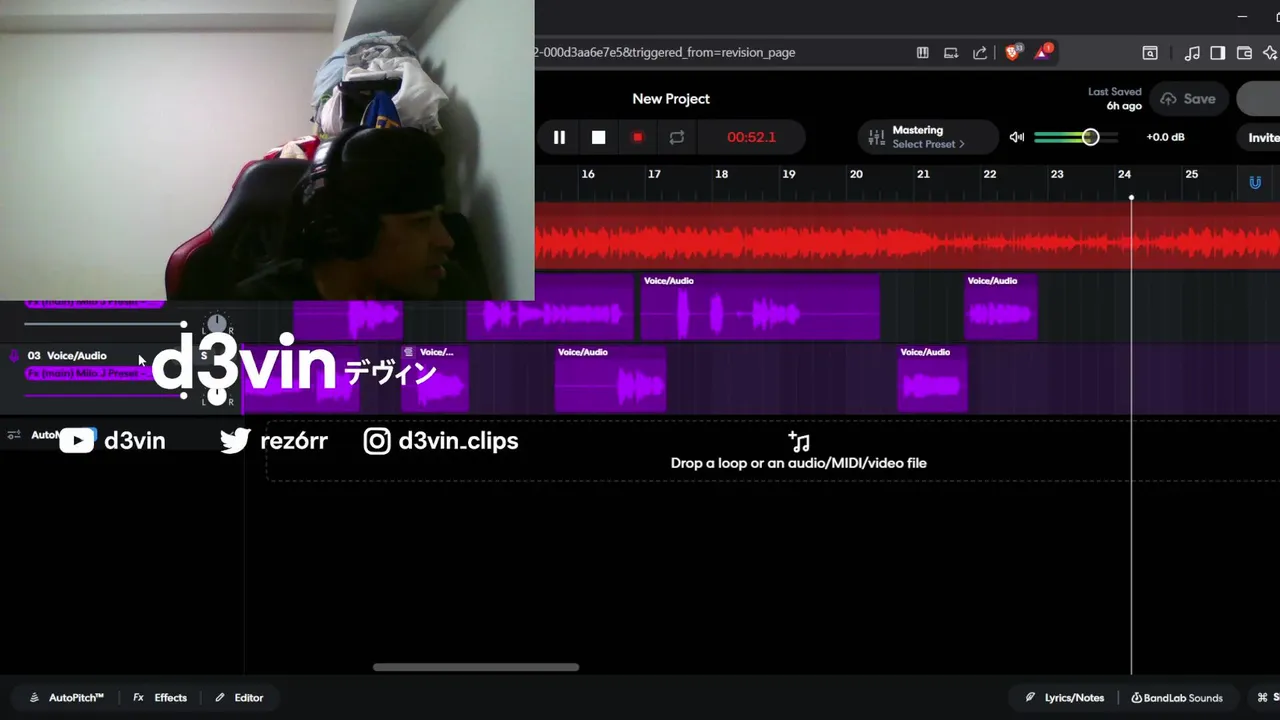
Task: Select the upper-track Voice/Audio clip near bar 17
Action: coord(760,307)
